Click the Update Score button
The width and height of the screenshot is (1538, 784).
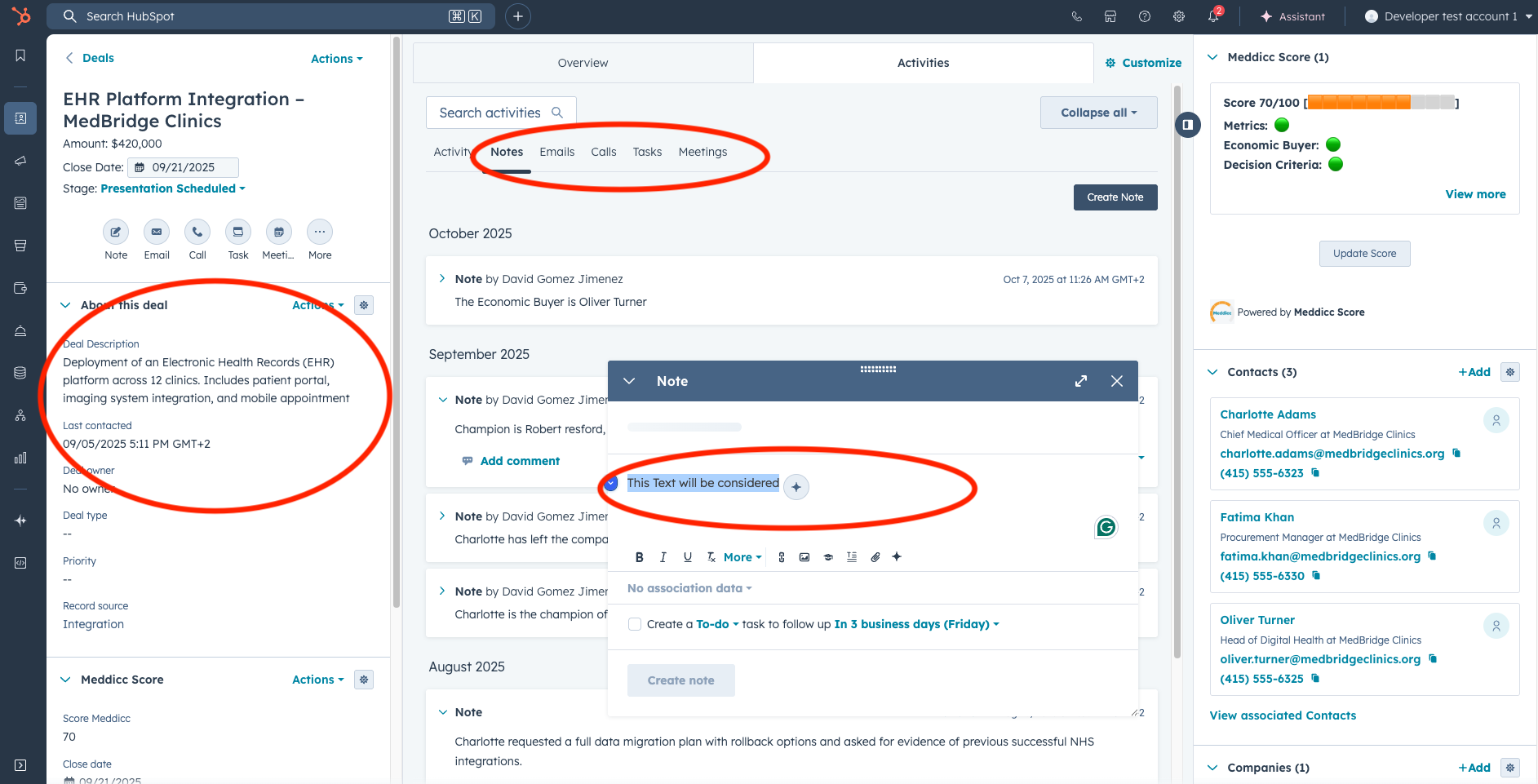click(x=1364, y=254)
